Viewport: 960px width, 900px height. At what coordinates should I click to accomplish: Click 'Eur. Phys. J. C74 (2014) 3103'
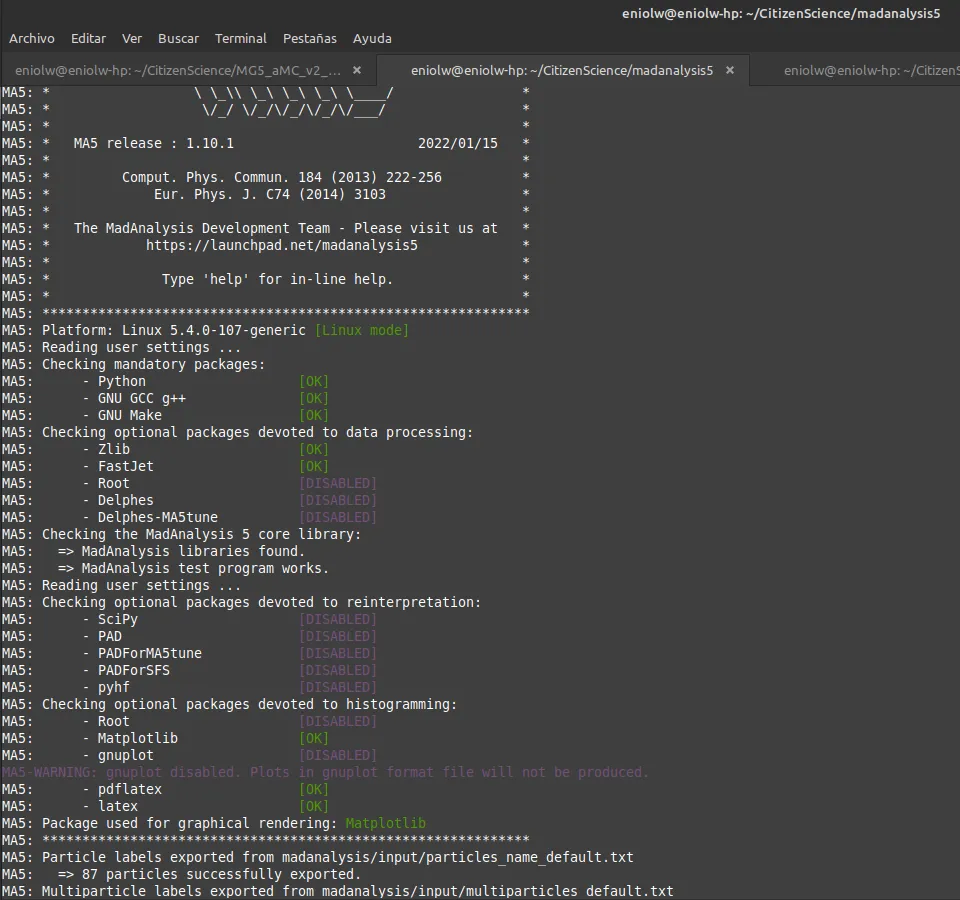click(270, 195)
